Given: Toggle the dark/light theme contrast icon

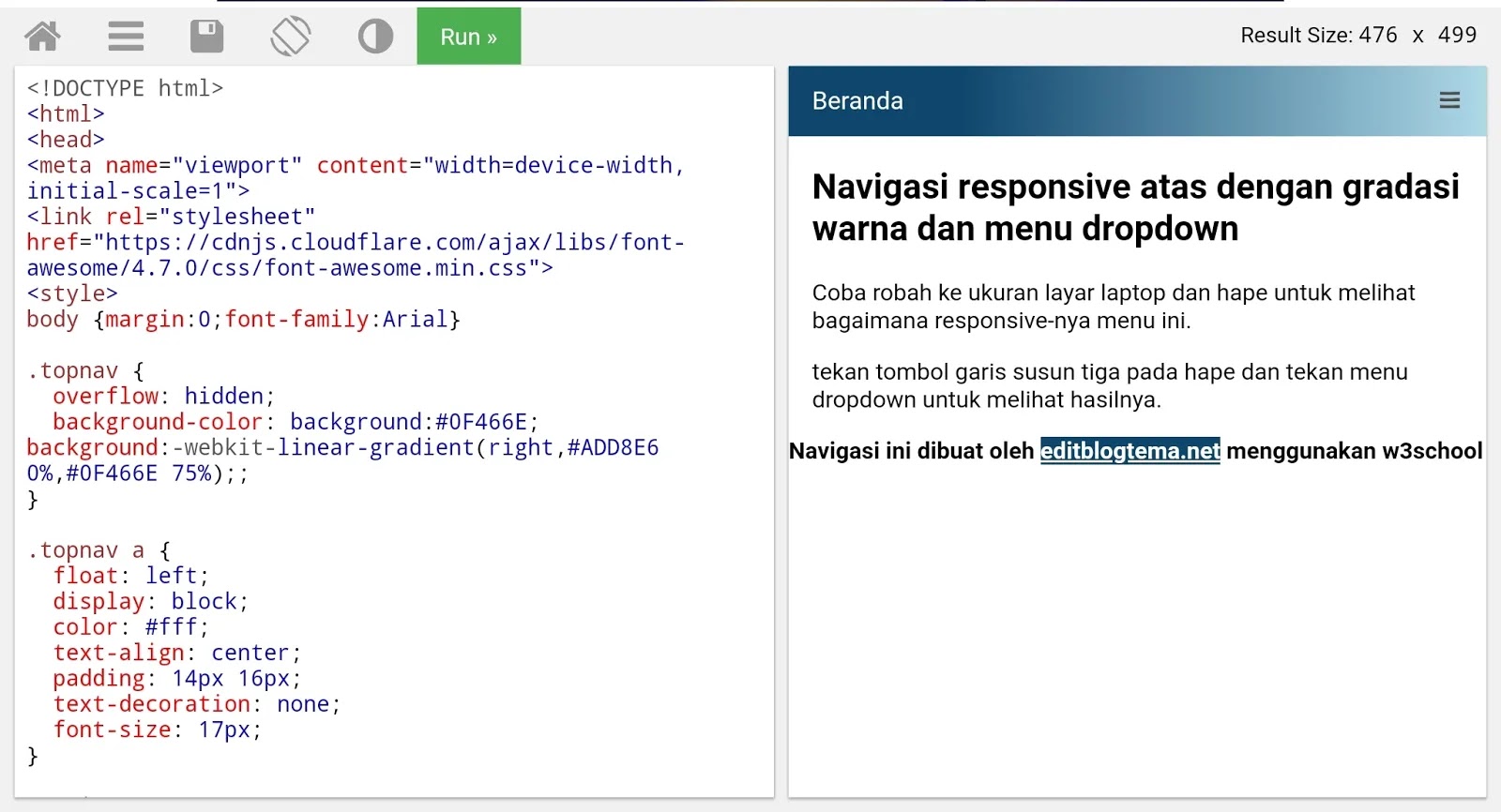Looking at the screenshot, I should (x=375, y=37).
